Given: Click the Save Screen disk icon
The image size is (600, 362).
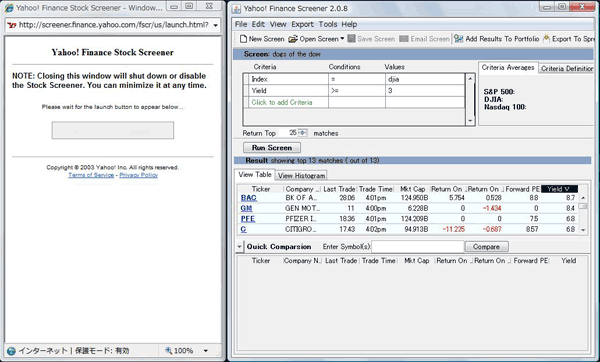Looking at the screenshot, I should point(351,39).
